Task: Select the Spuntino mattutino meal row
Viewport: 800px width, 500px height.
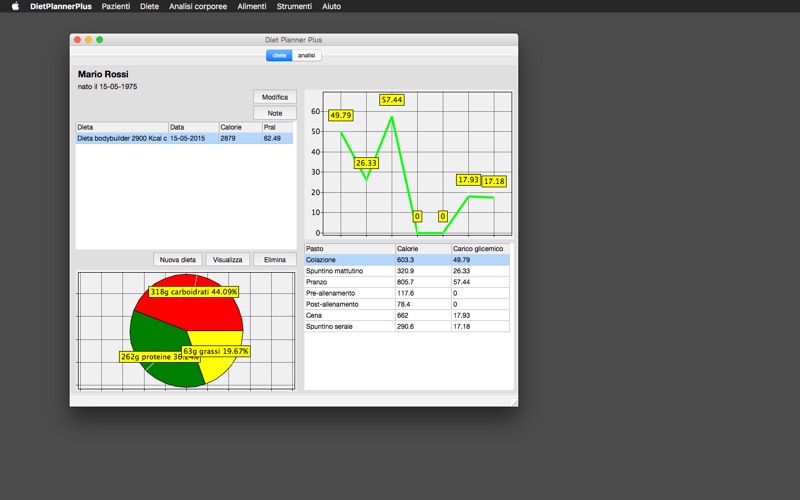Action: tap(407, 271)
